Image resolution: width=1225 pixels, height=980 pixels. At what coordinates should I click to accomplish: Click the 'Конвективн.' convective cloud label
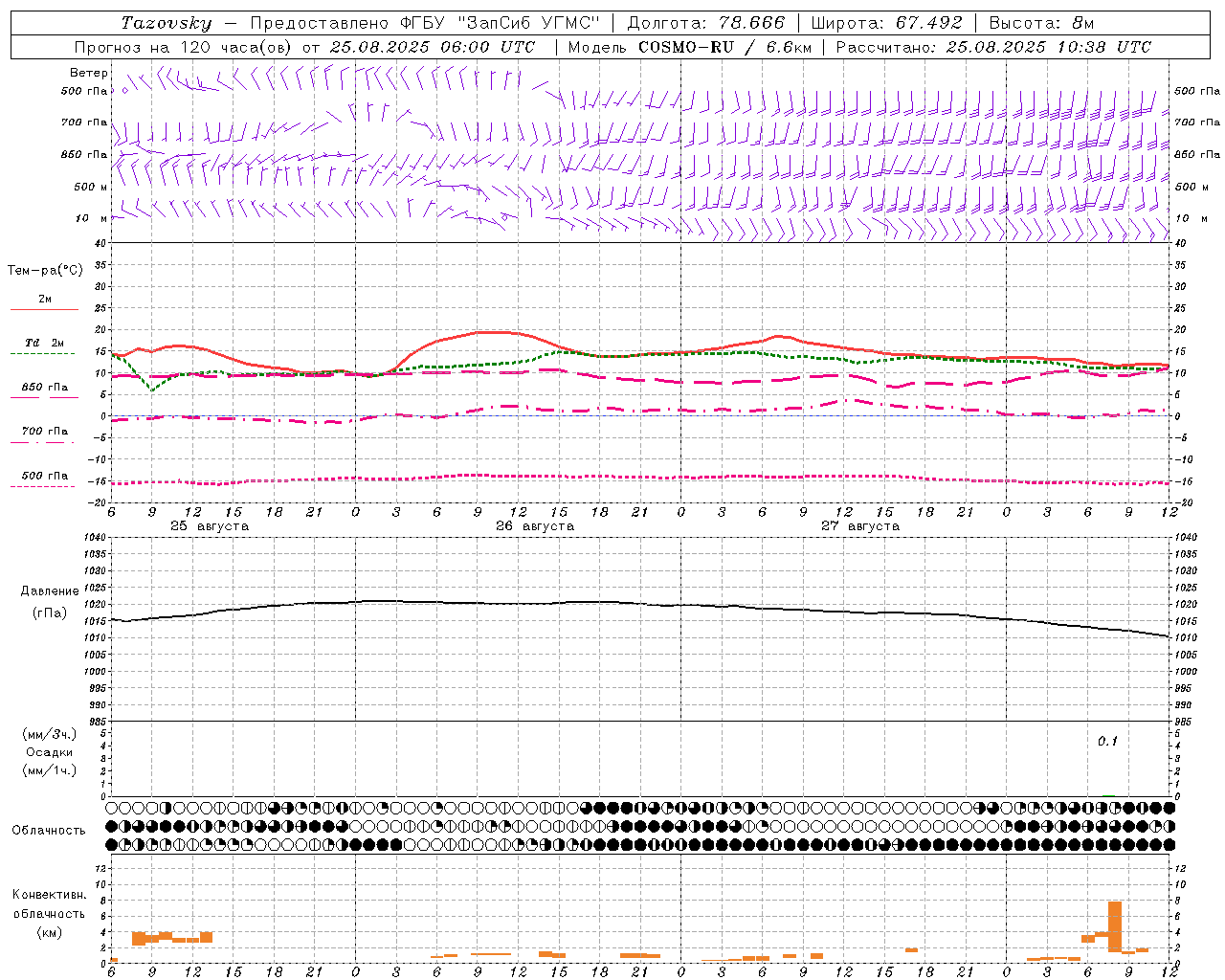coord(49,895)
